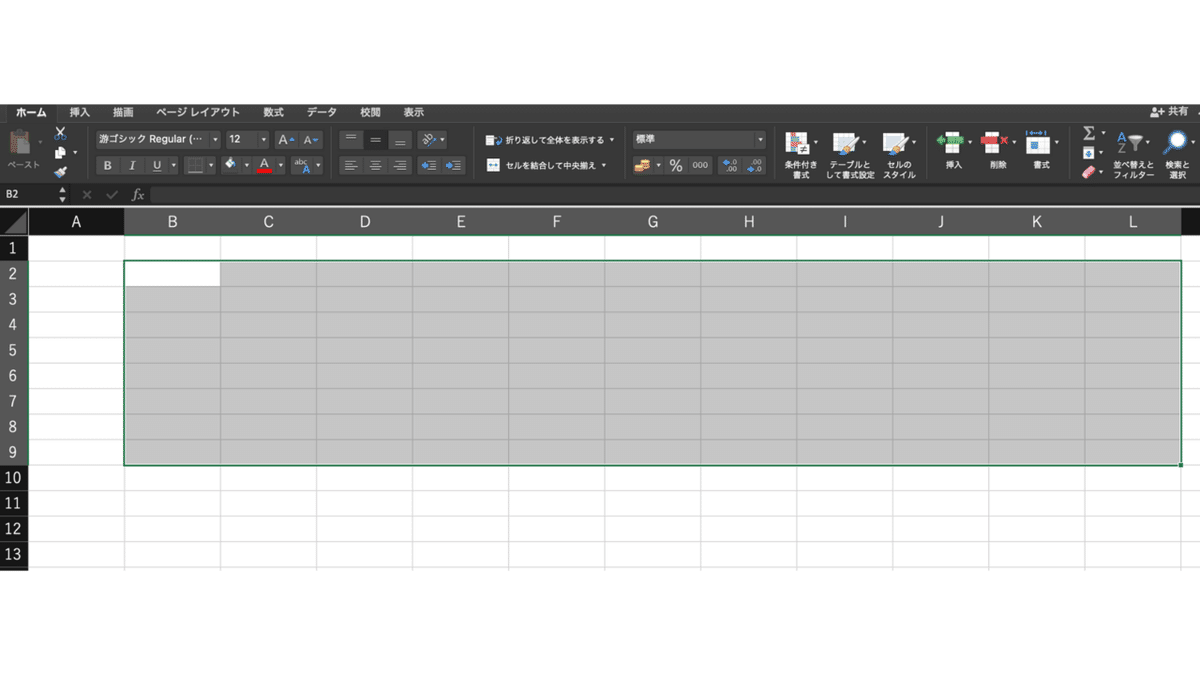Toggle top vertical alignment
The image size is (1200, 675).
(x=350, y=140)
